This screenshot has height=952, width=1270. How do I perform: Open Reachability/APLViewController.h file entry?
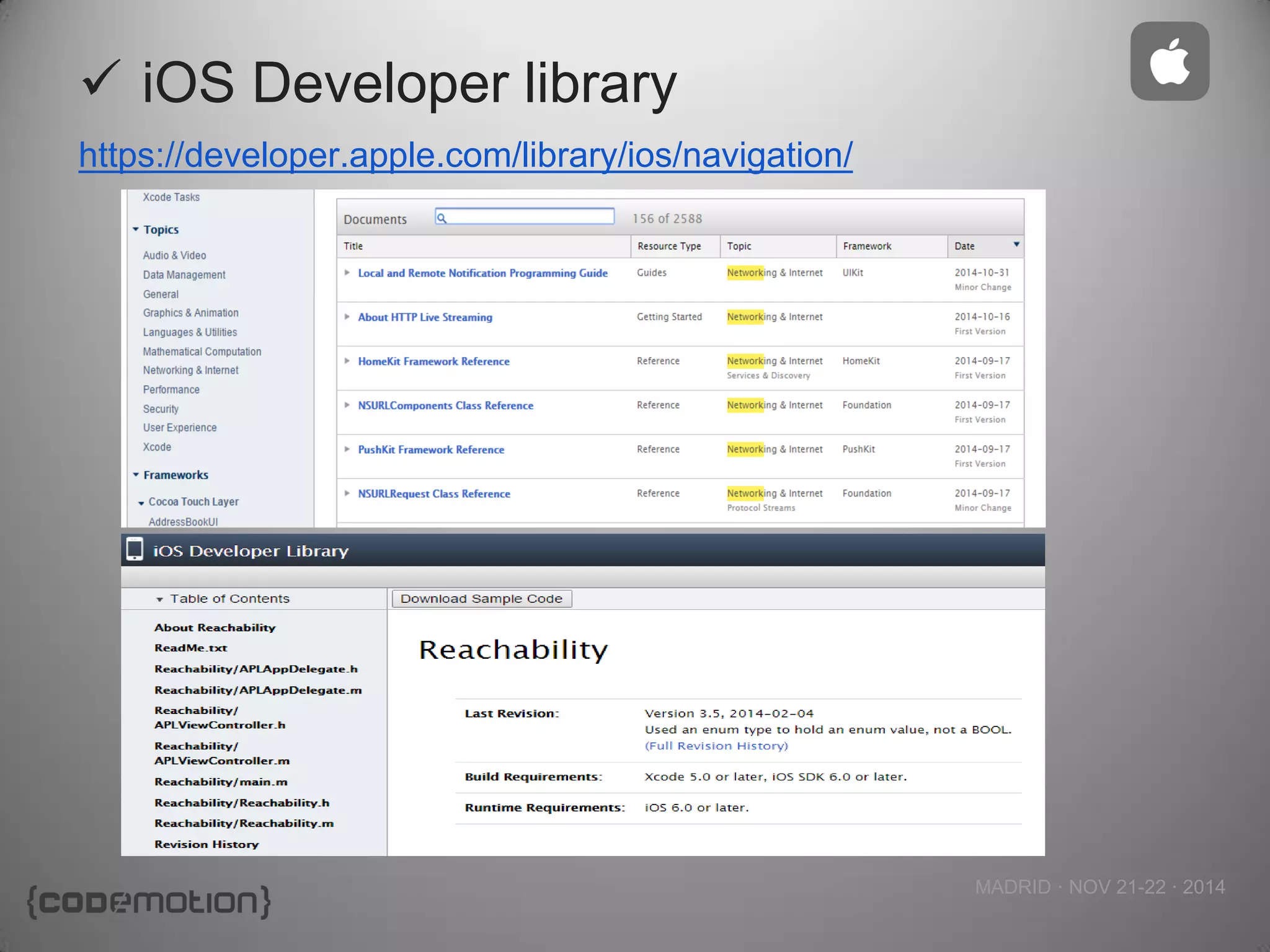pos(220,718)
